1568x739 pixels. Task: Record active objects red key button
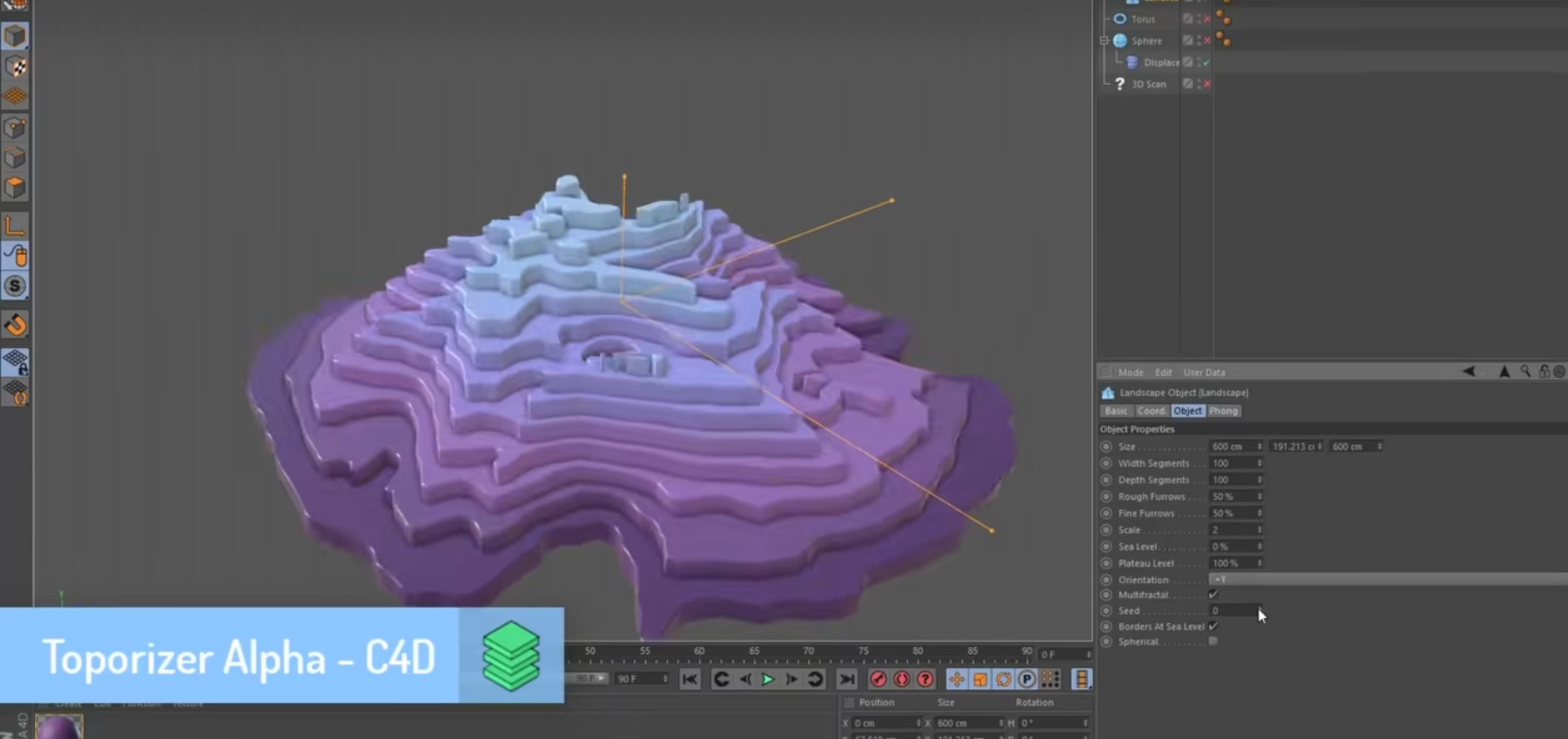(878, 679)
